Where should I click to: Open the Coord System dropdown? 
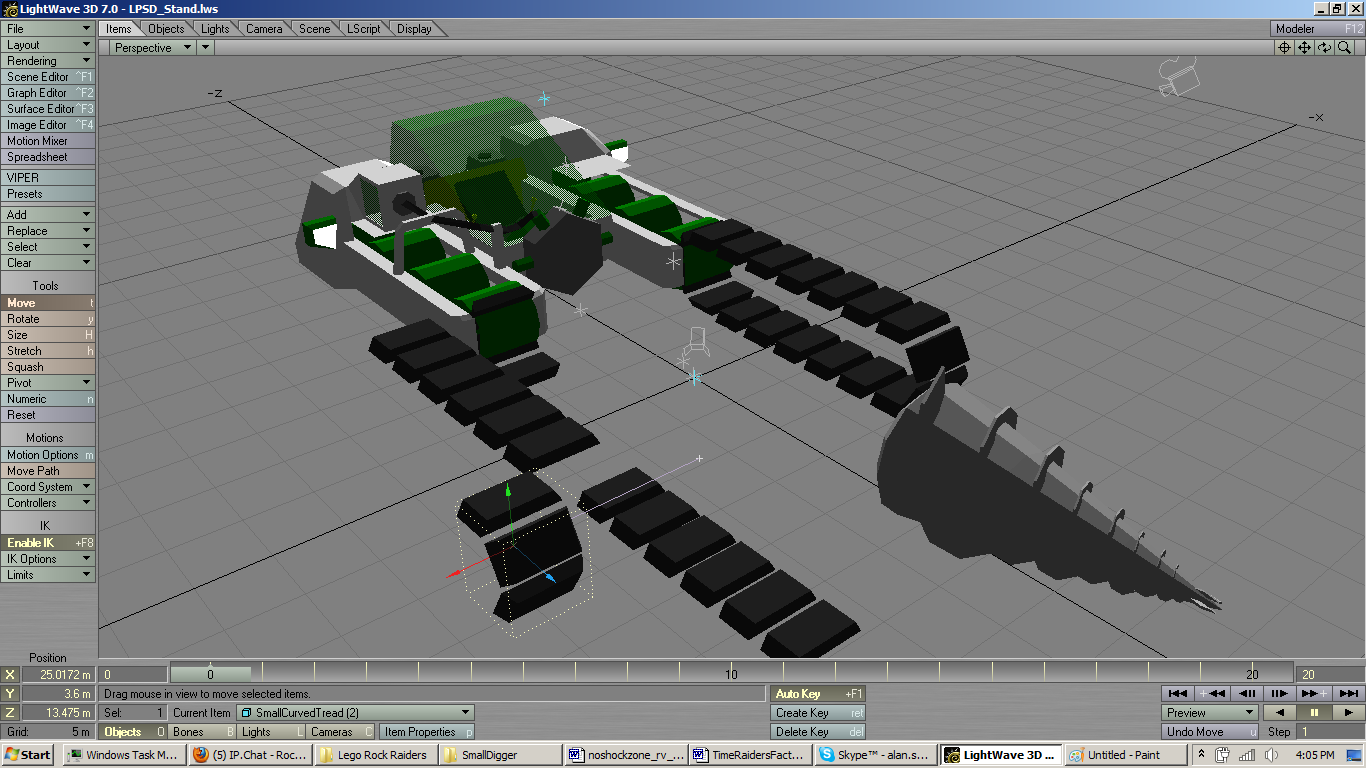48,487
